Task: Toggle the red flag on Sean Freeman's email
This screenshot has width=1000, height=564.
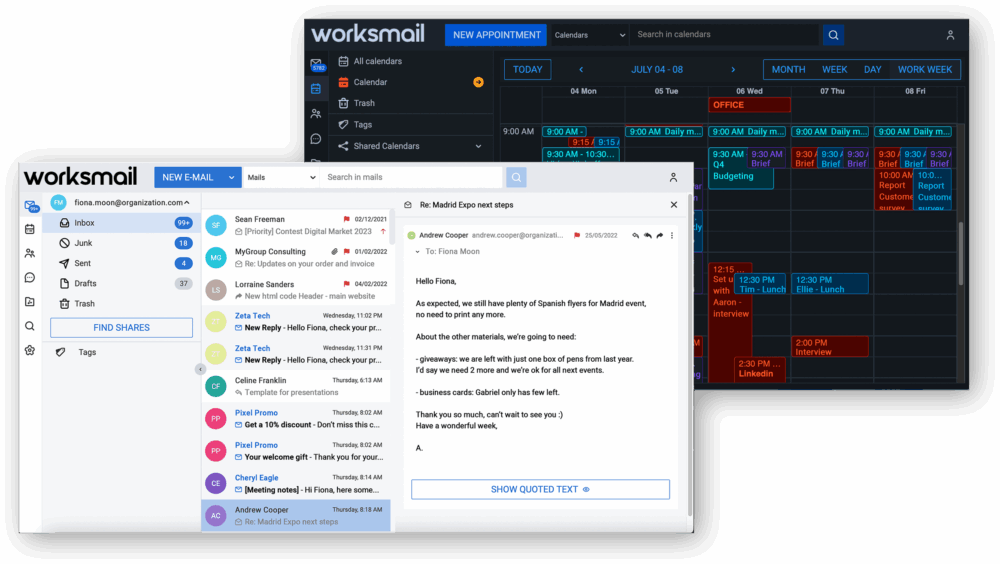Action: 347,219
